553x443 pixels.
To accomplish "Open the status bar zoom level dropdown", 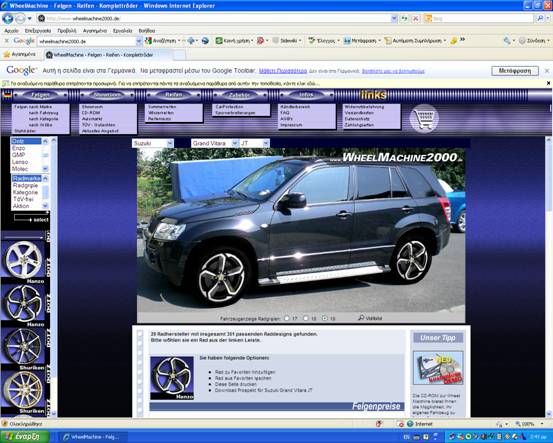I will 542,424.
